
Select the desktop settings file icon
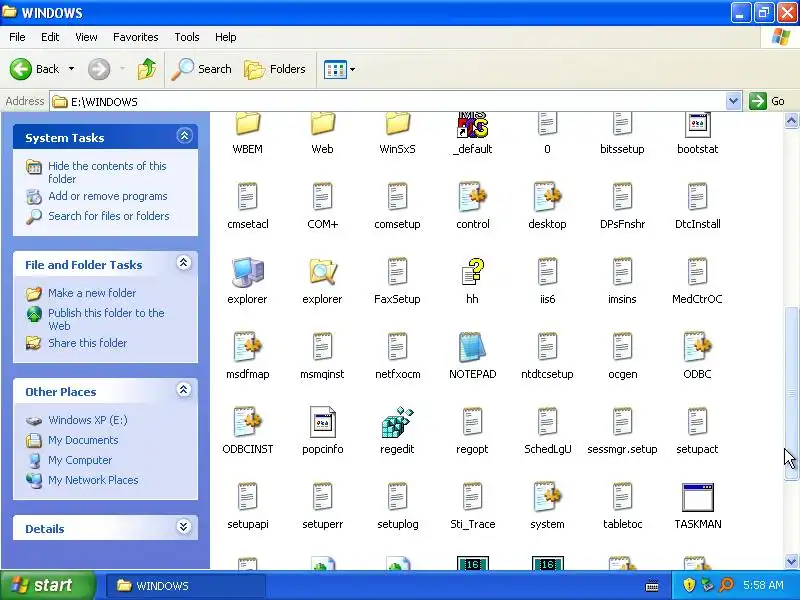(x=547, y=197)
